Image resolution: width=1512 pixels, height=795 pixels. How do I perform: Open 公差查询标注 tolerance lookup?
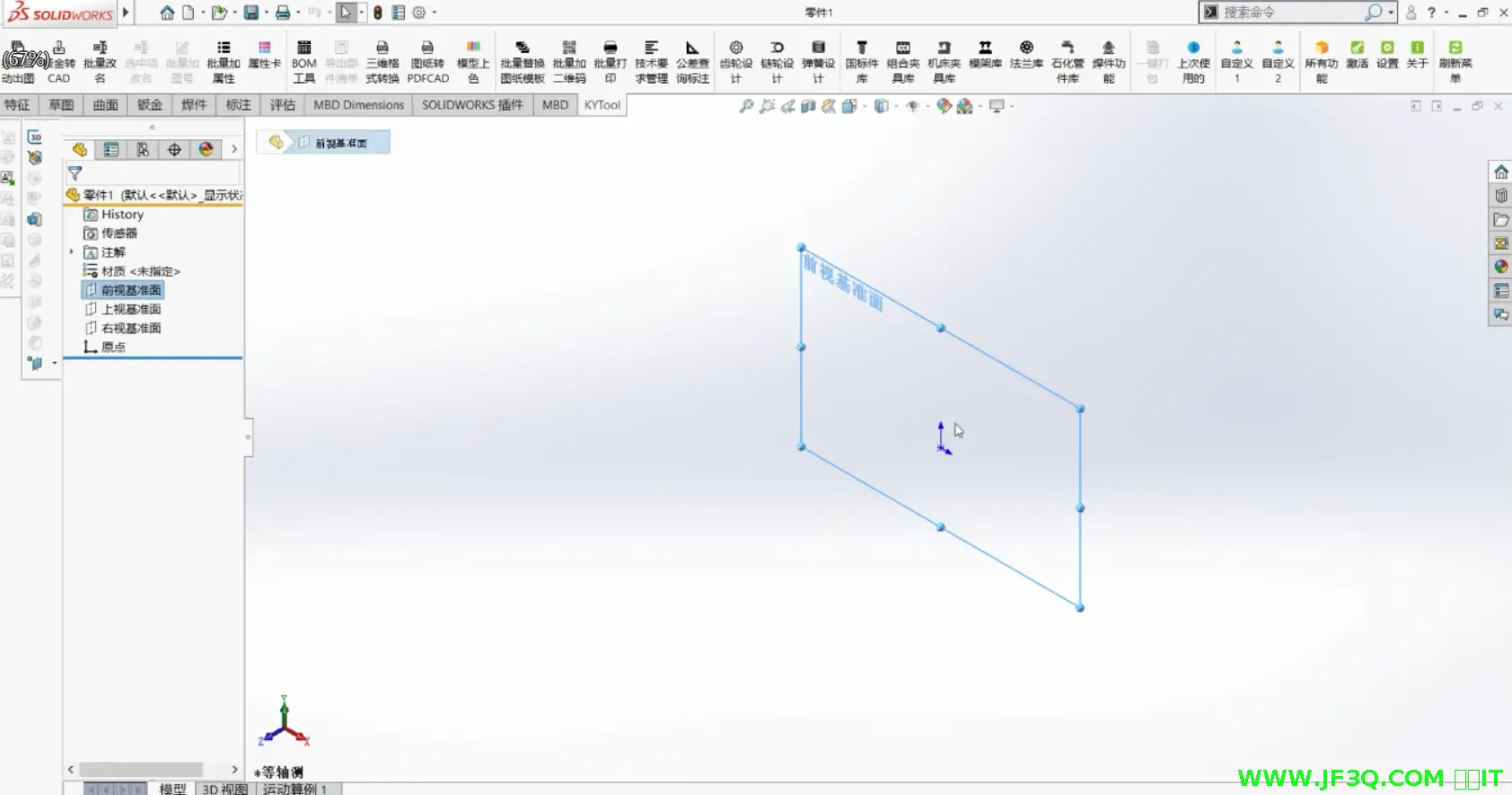point(692,61)
